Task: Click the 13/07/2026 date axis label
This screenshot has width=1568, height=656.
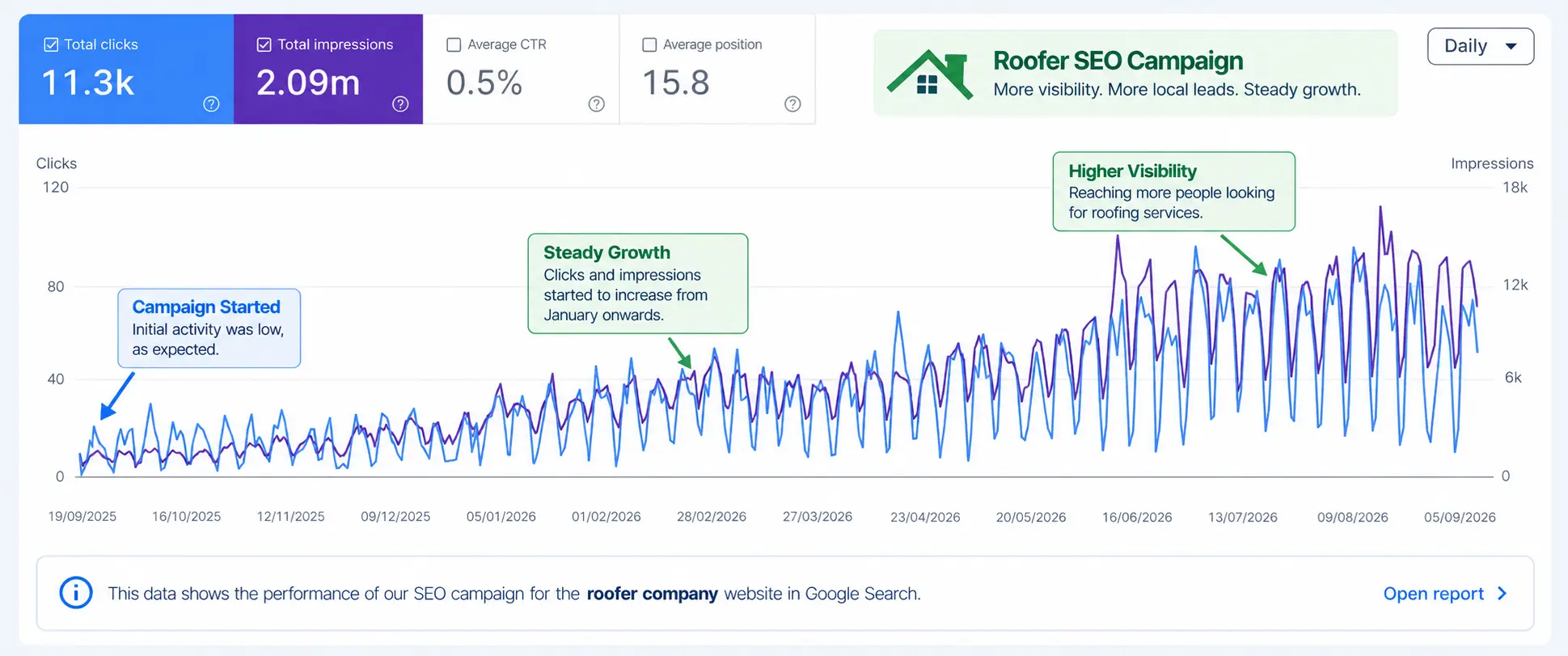Action: point(1243,517)
